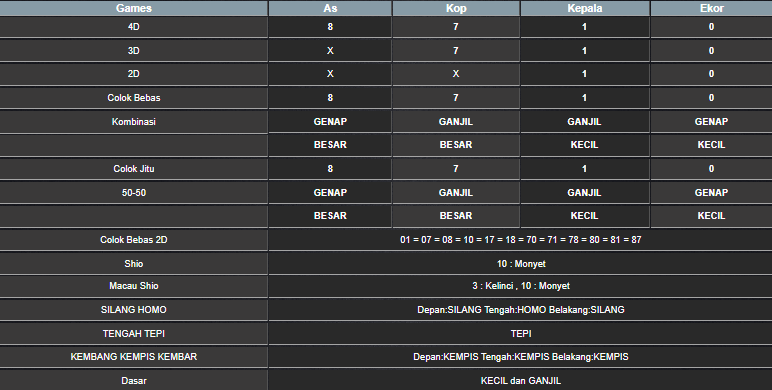This screenshot has height=390, width=772.
Task: Click the Kepala column header
Action: (x=585, y=8)
